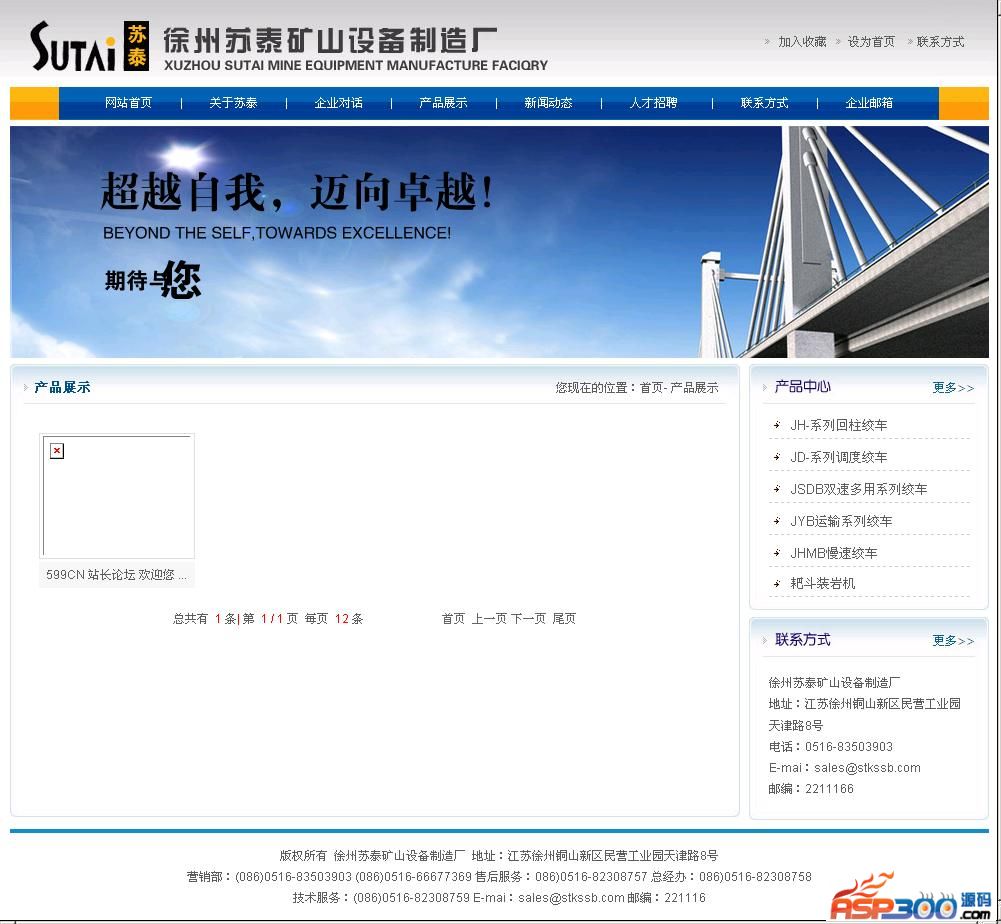Click 设为首页 link at top
This screenshot has width=1001, height=924.
click(871, 42)
